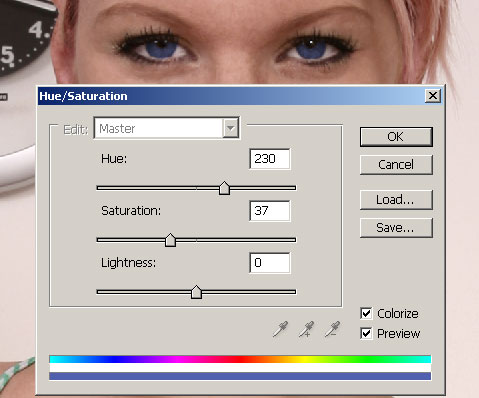Select the add-to-sample eyedropper plus icon

click(306, 329)
